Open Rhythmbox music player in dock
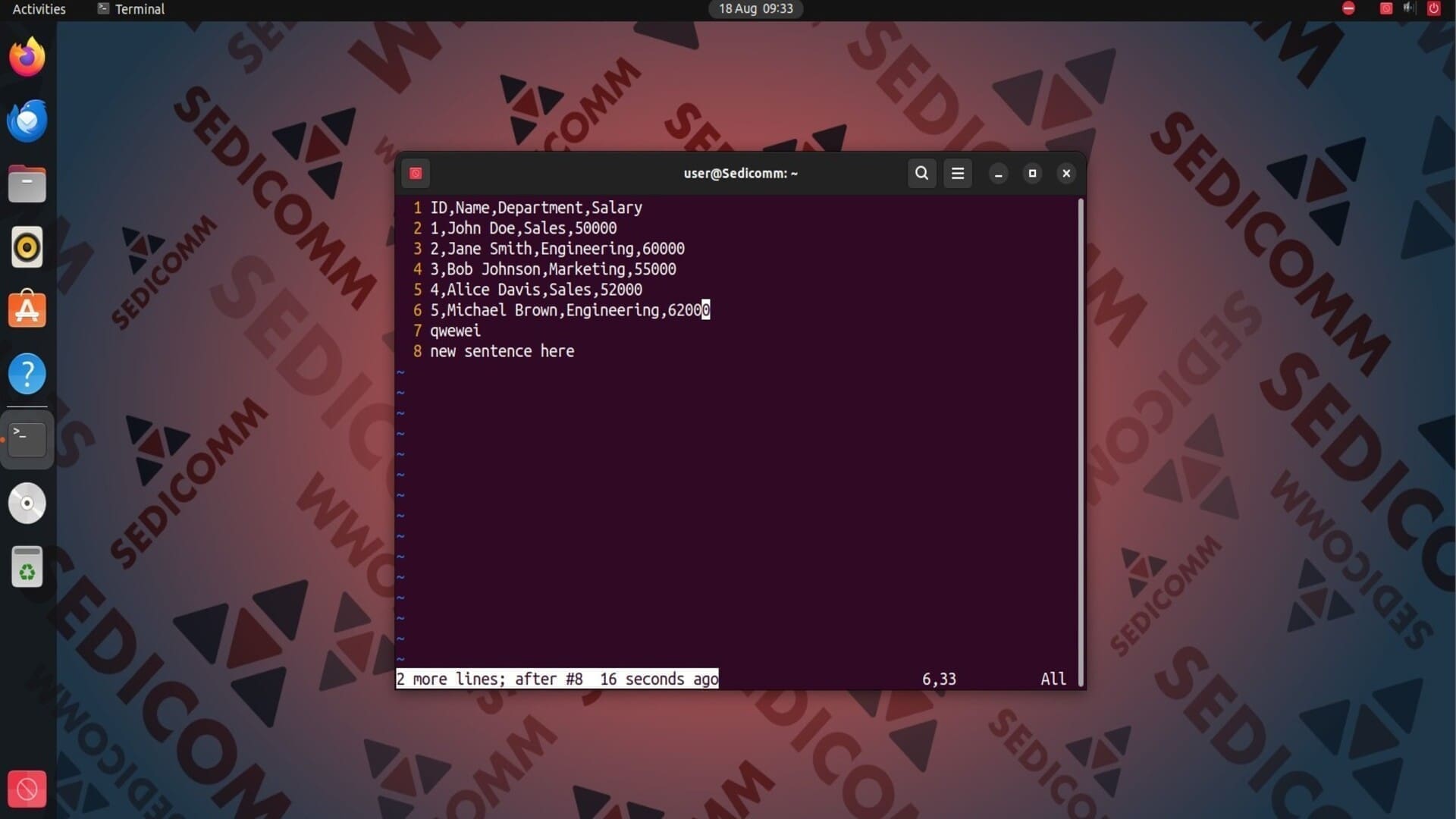1456x819 pixels. click(x=27, y=247)
